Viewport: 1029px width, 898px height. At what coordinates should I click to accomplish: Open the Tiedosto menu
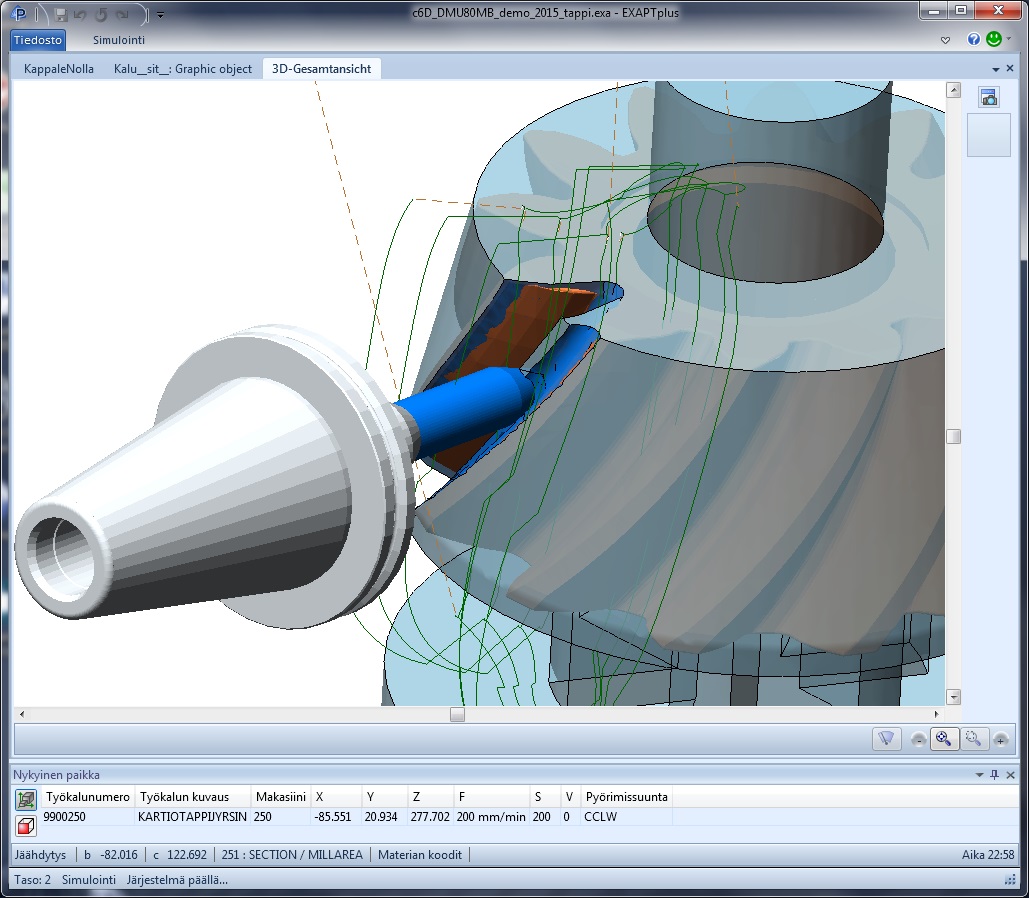(38, 40)
